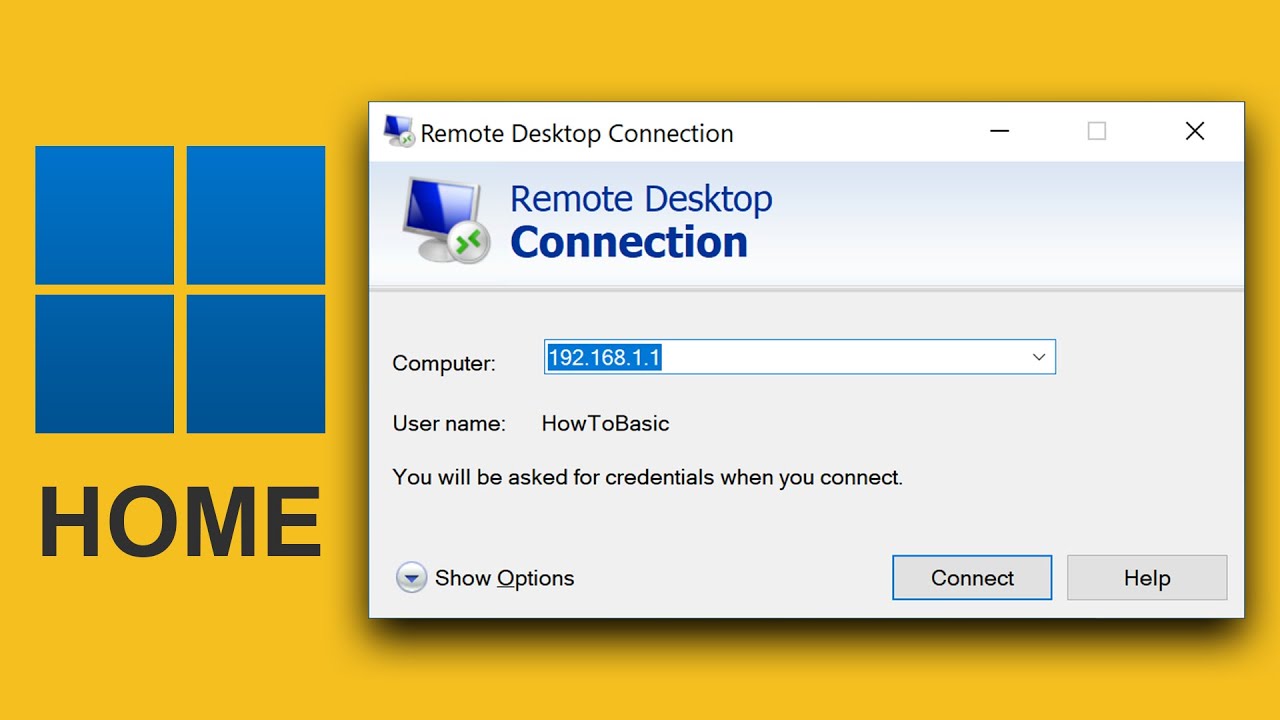The image size is (1280, 720).
Task: Click the Connect button
Action: click(972, 578)
